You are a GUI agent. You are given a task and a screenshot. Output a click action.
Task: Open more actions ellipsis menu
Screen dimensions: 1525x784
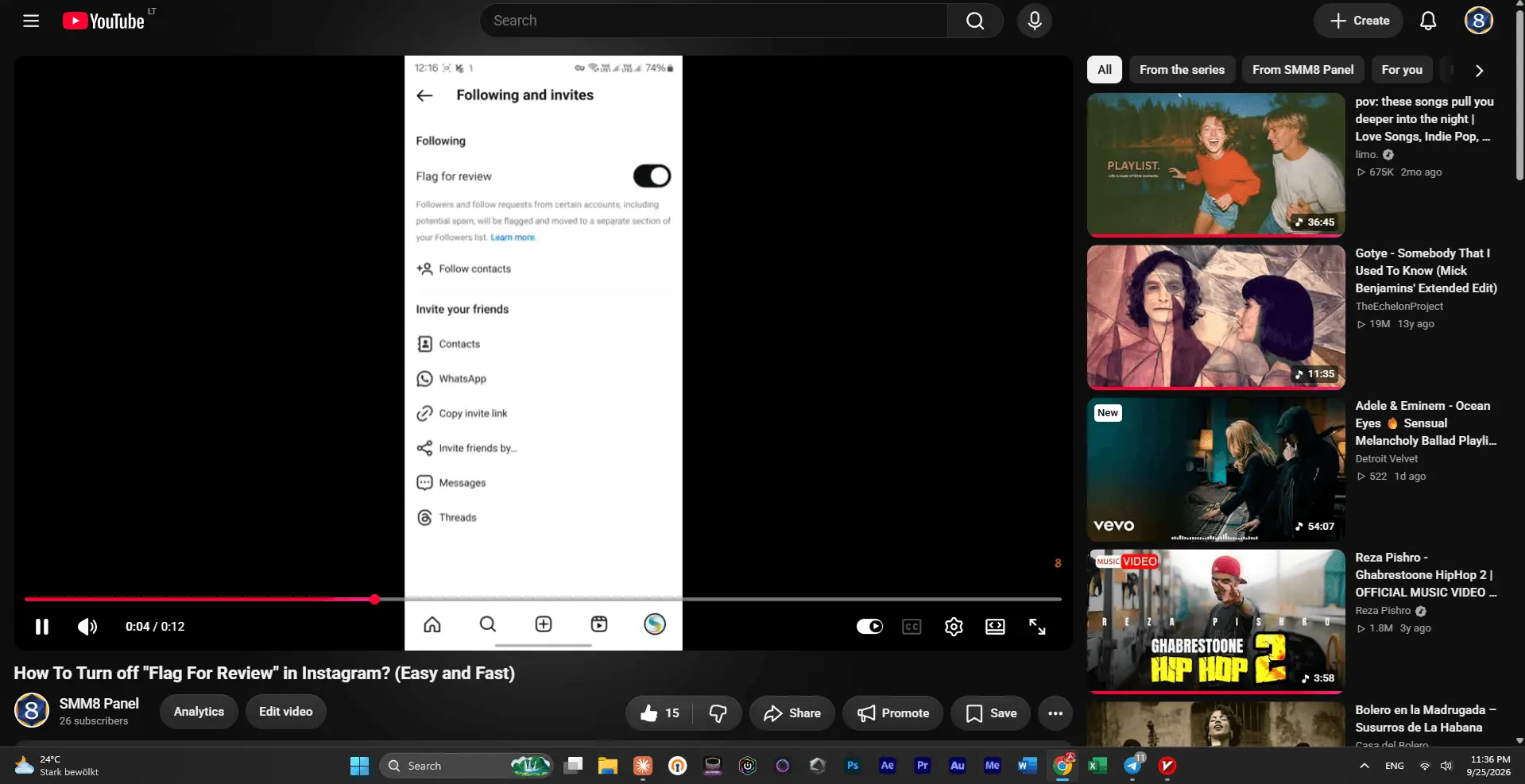(1055, 713)
